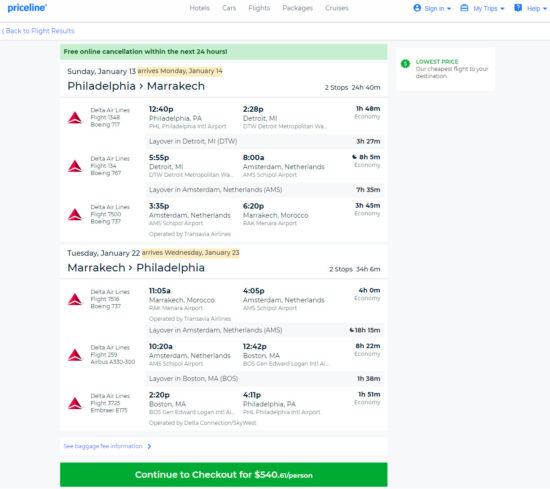The width and height of the screenshot is (550, 489).
Task: Open the Packages menu item
Action: pos(297,8)
